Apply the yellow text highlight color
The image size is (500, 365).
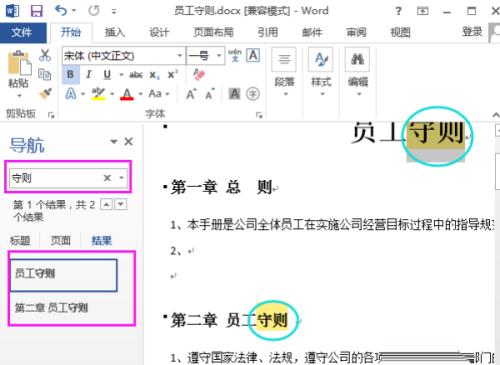point(98,94)
